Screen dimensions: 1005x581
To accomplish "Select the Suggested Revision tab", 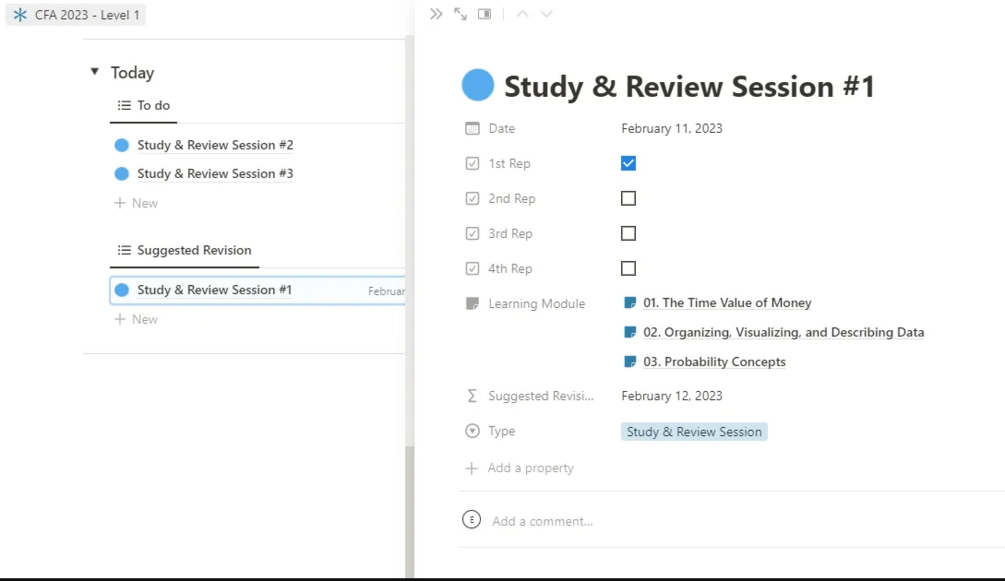I will pyautogui.click(x=185, y=250).
